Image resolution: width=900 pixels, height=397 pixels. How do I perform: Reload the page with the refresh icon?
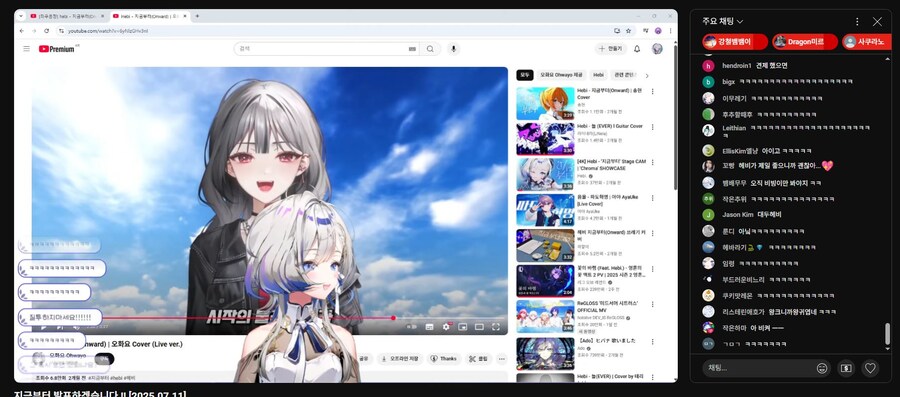click(x=46, y=30)
